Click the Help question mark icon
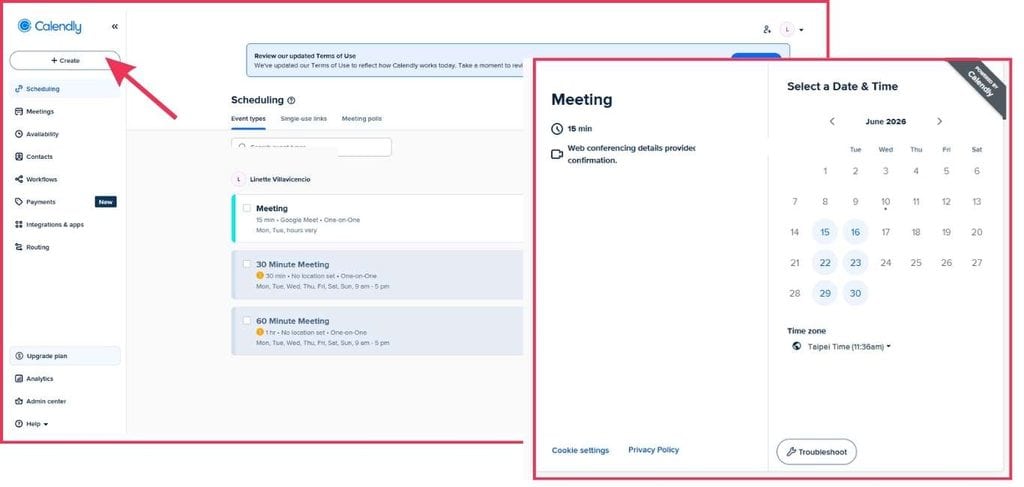Image resolution: width=1024 pixels, height=487 pixels. (19, 424)
